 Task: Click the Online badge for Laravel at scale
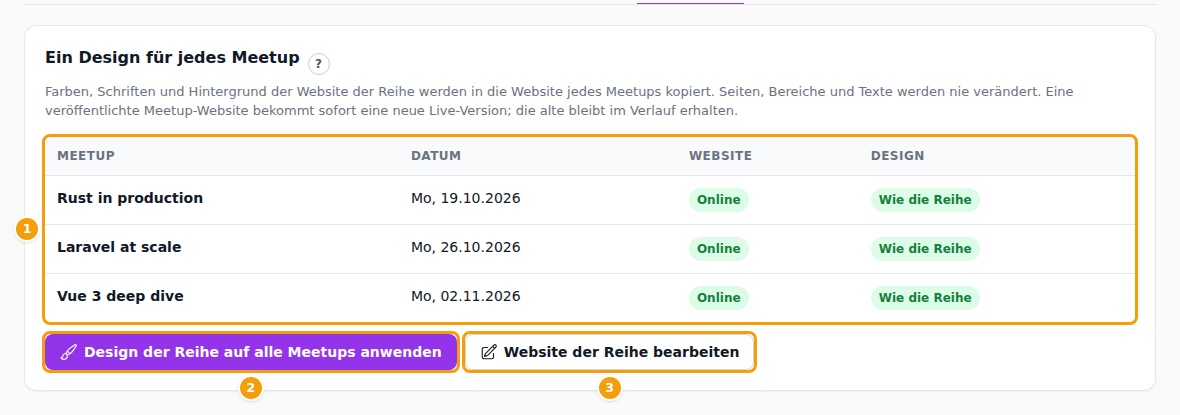(x=719, y=249)
